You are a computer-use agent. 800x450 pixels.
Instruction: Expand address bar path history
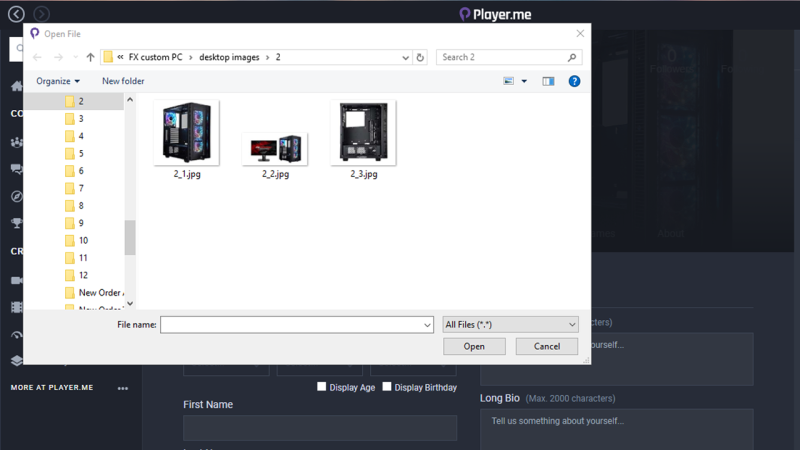(406, 57)
